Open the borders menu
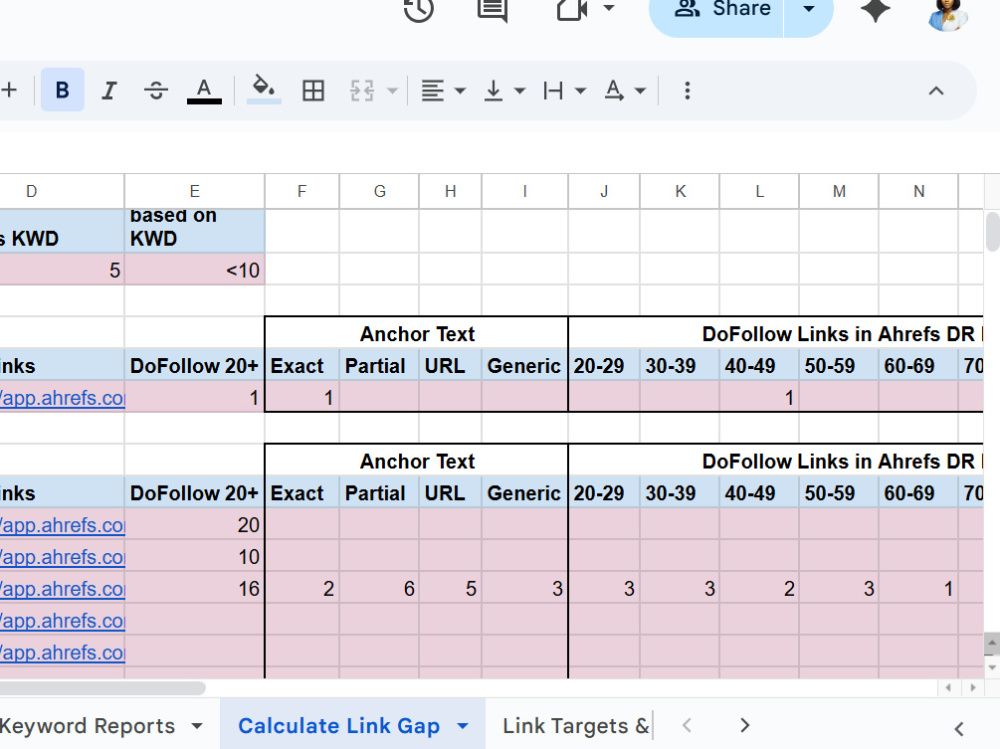The height and width of the screenshot is (749, 1000). point(313,90)
